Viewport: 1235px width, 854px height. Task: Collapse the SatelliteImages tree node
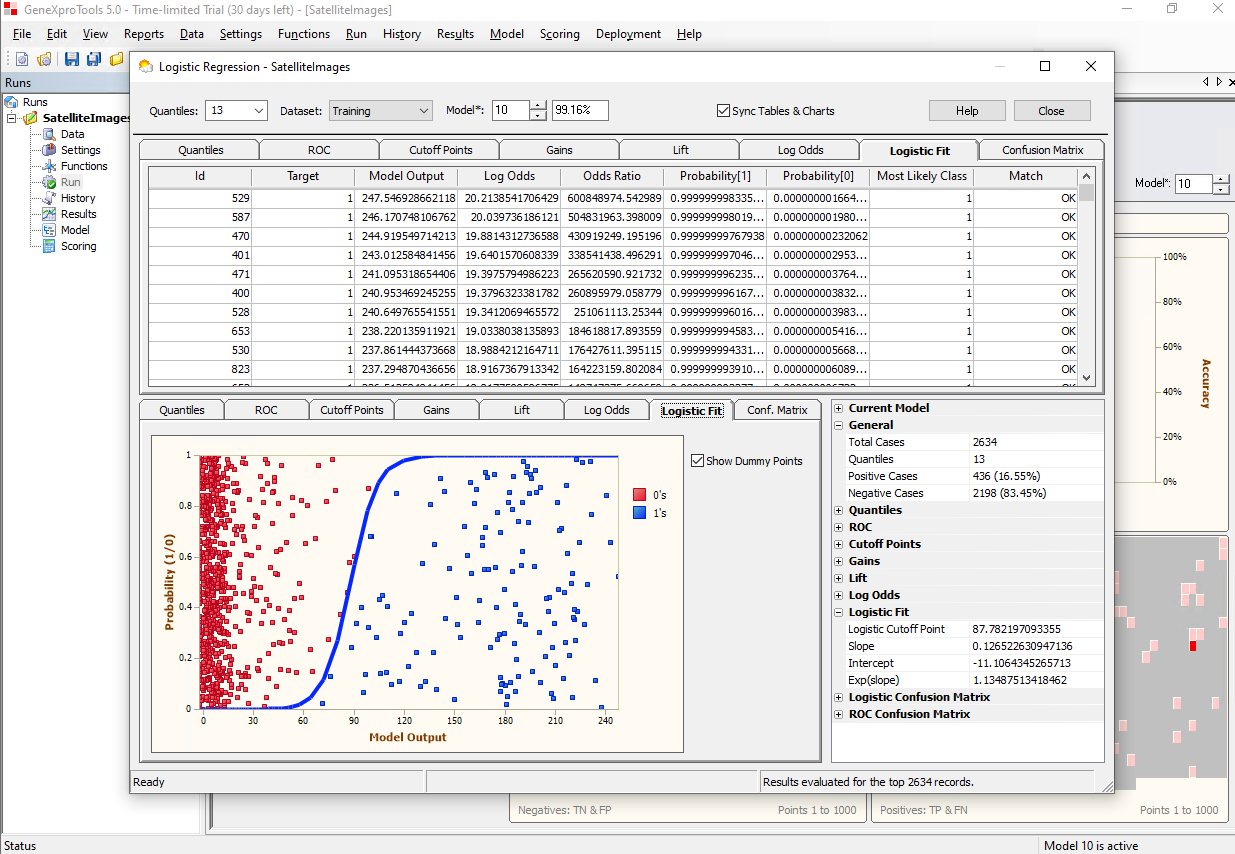point(12,118)
